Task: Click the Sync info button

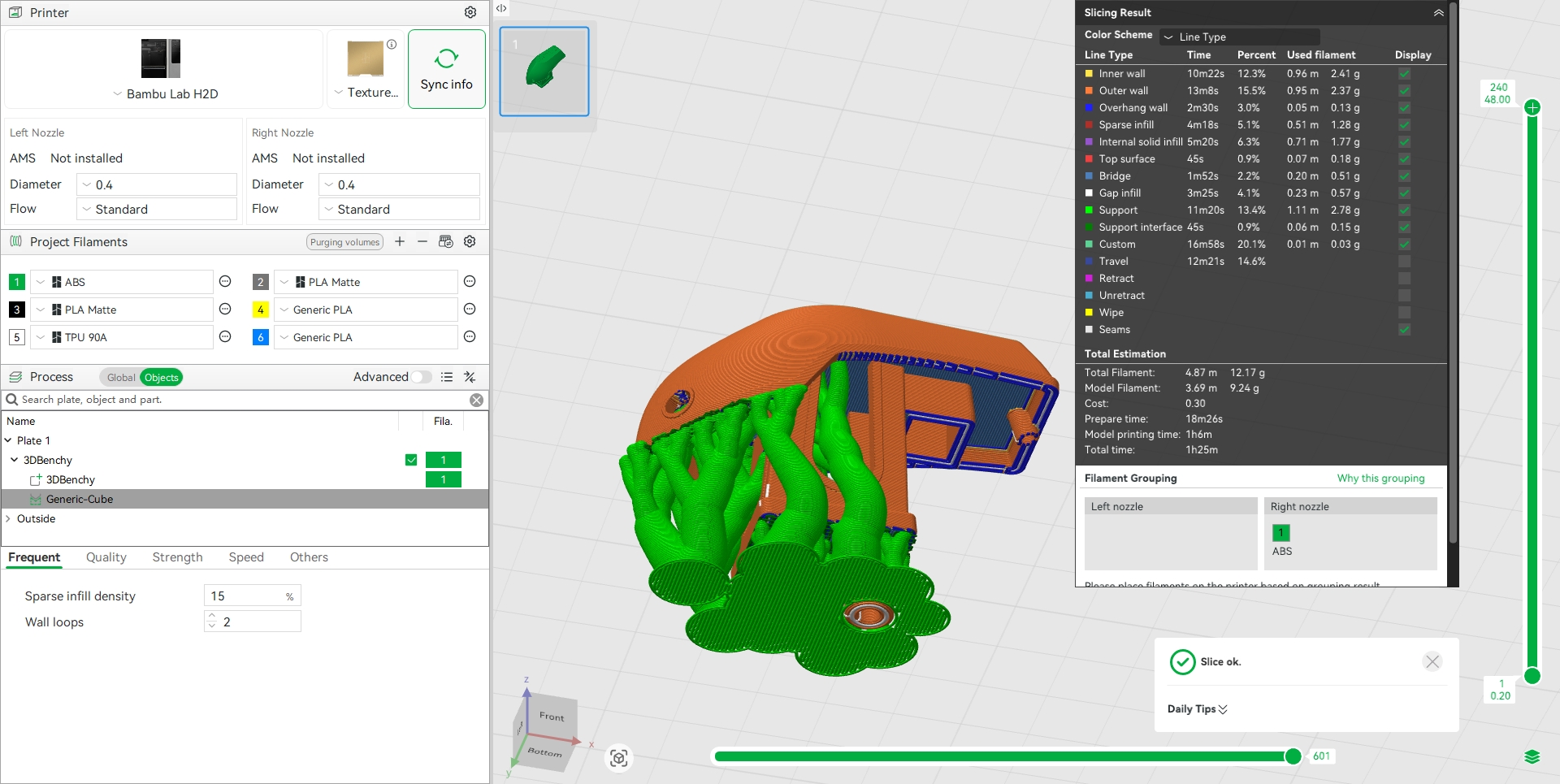Action: [x=447, y=69]
